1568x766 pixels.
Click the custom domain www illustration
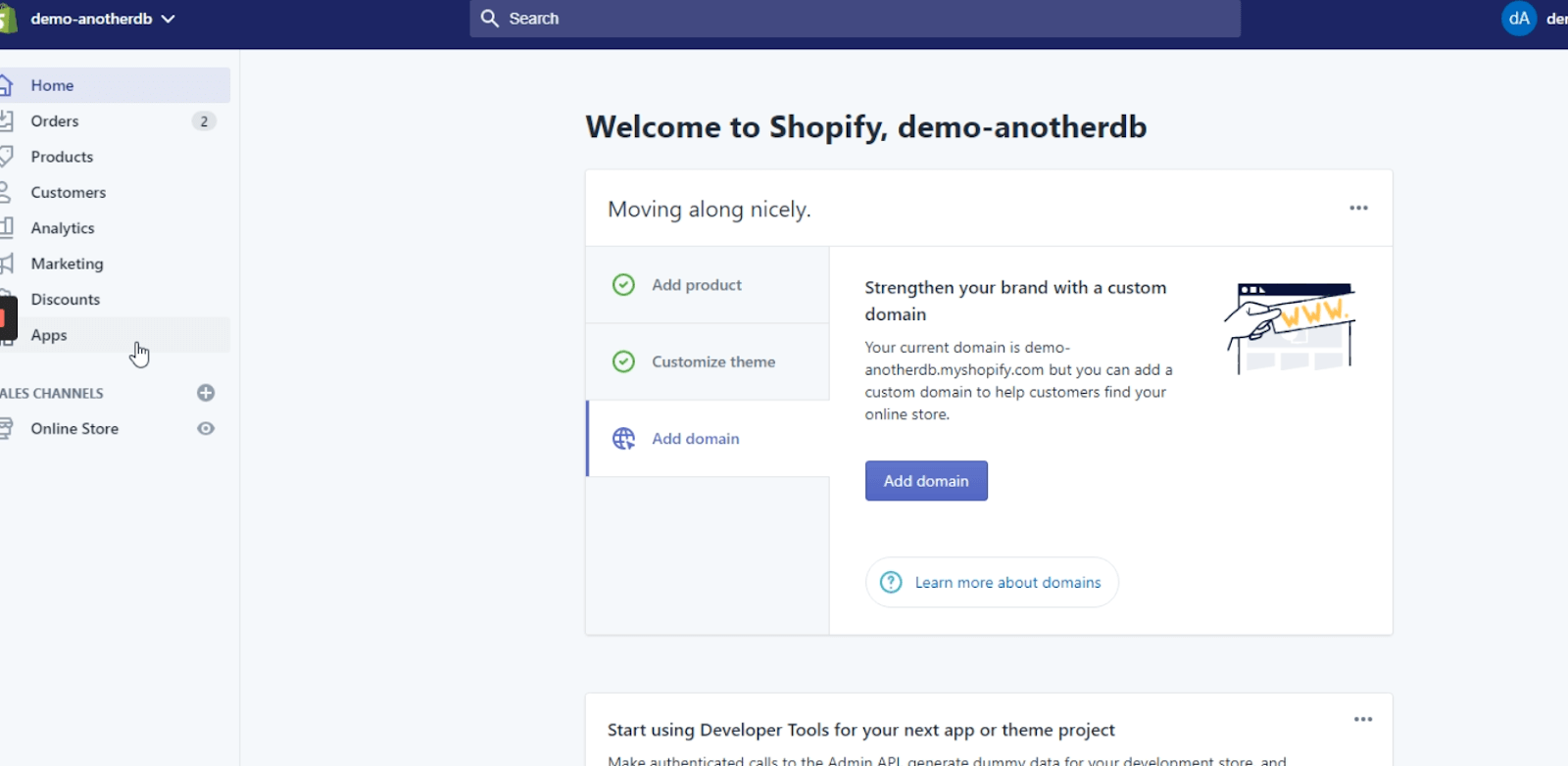pos(1290,328)
